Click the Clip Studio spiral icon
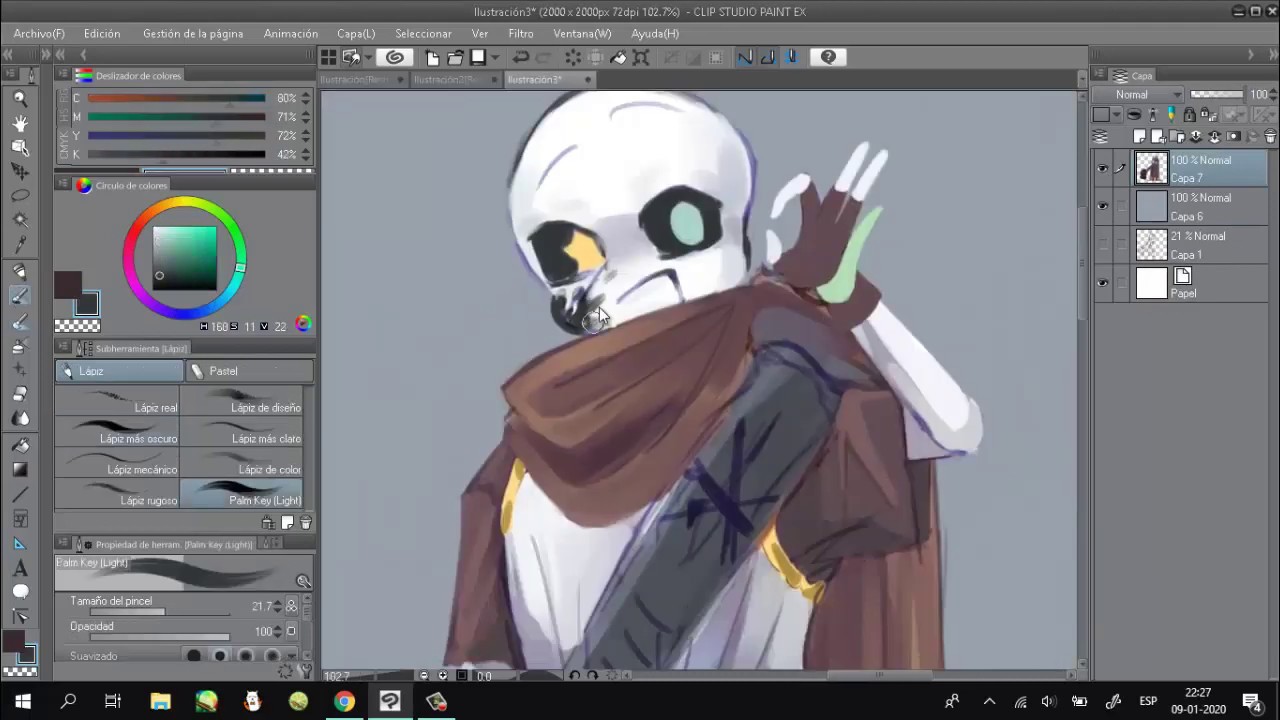Viewport: 1280px width, 720px height. [x=394, y=57]
